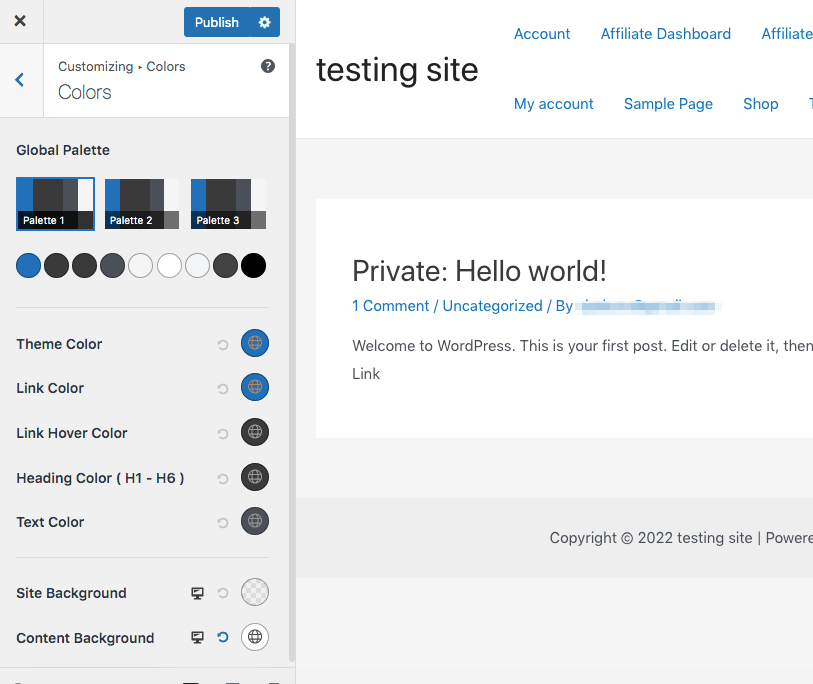Open the Theme Color picker
The width and height of the screenshot is (813, 684).
point(255,344)
